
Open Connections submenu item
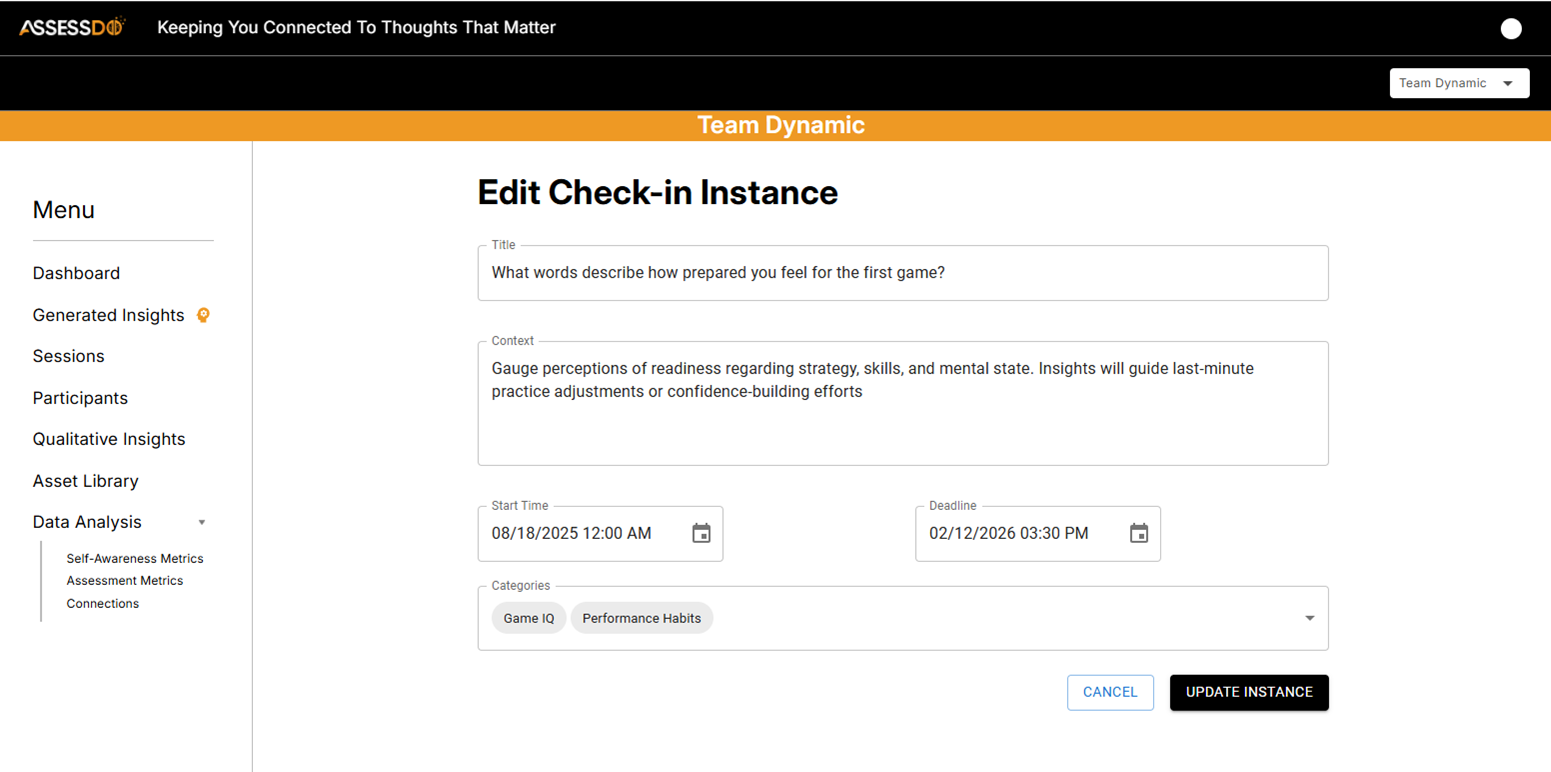pos(103,603)
